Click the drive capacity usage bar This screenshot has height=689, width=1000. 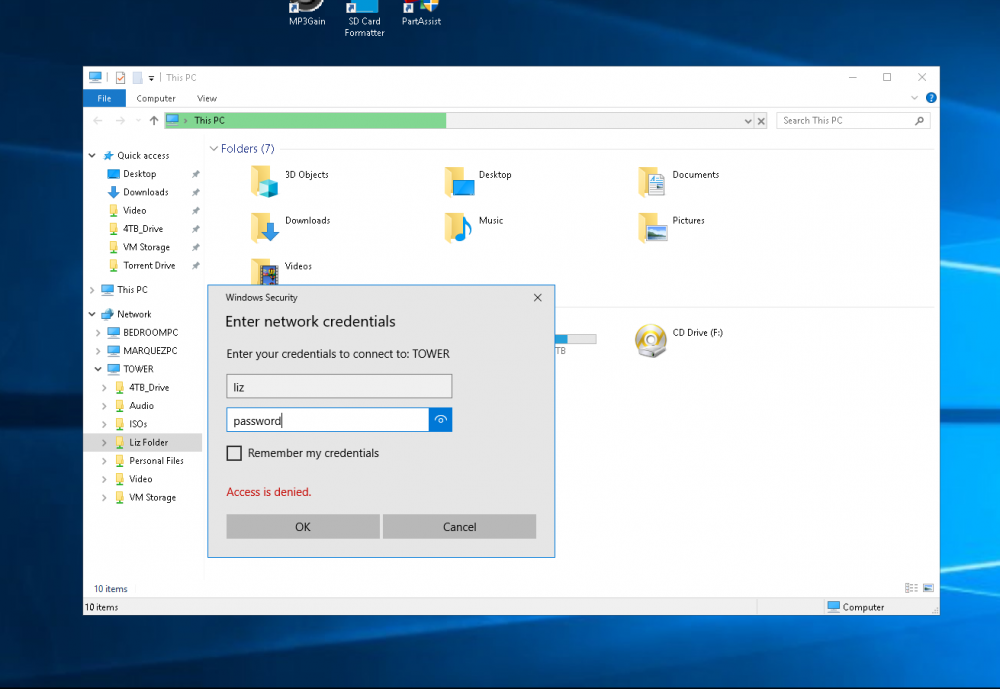click(576, 339)
